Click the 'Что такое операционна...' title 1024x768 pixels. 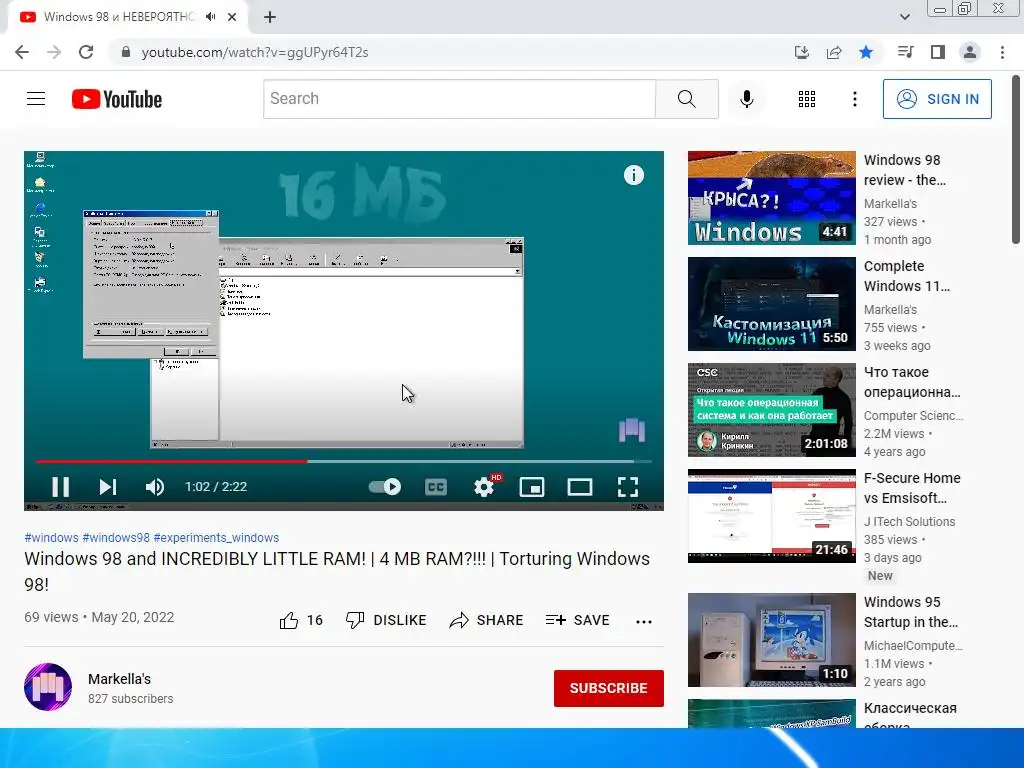click(x=912, y=382)
